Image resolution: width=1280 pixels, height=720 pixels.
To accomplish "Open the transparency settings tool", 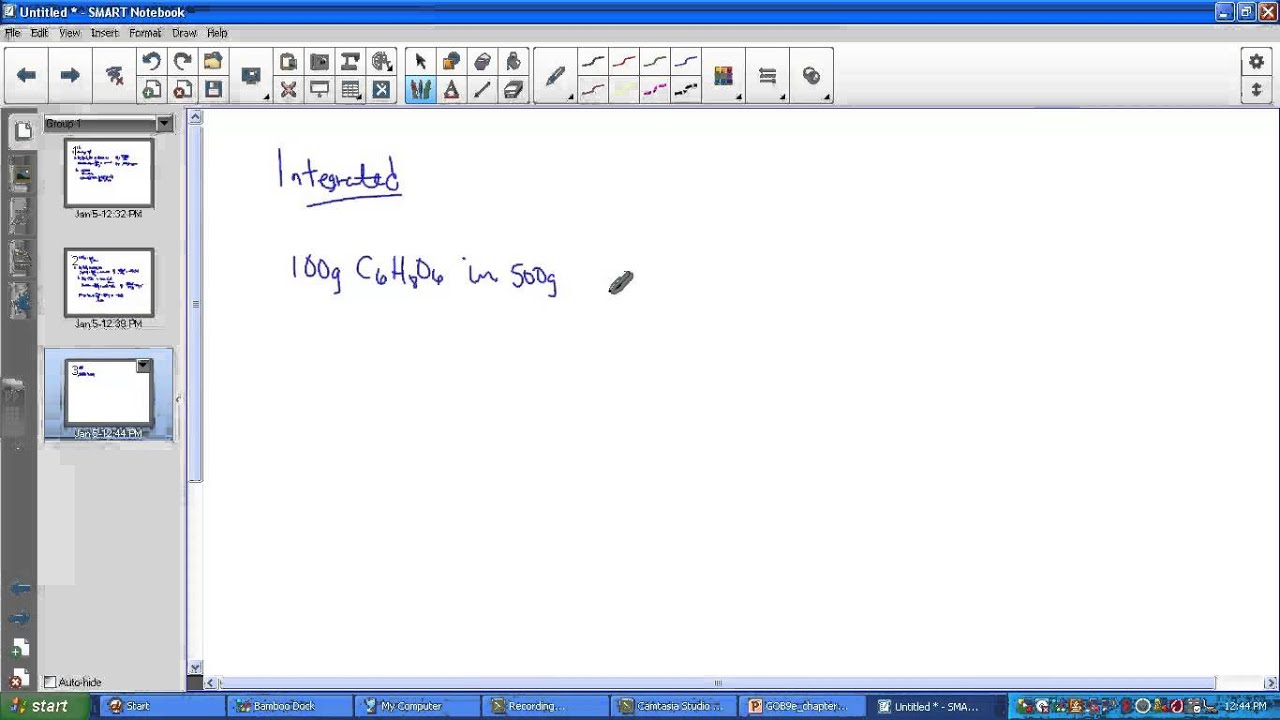I will (x=811, y=76).
